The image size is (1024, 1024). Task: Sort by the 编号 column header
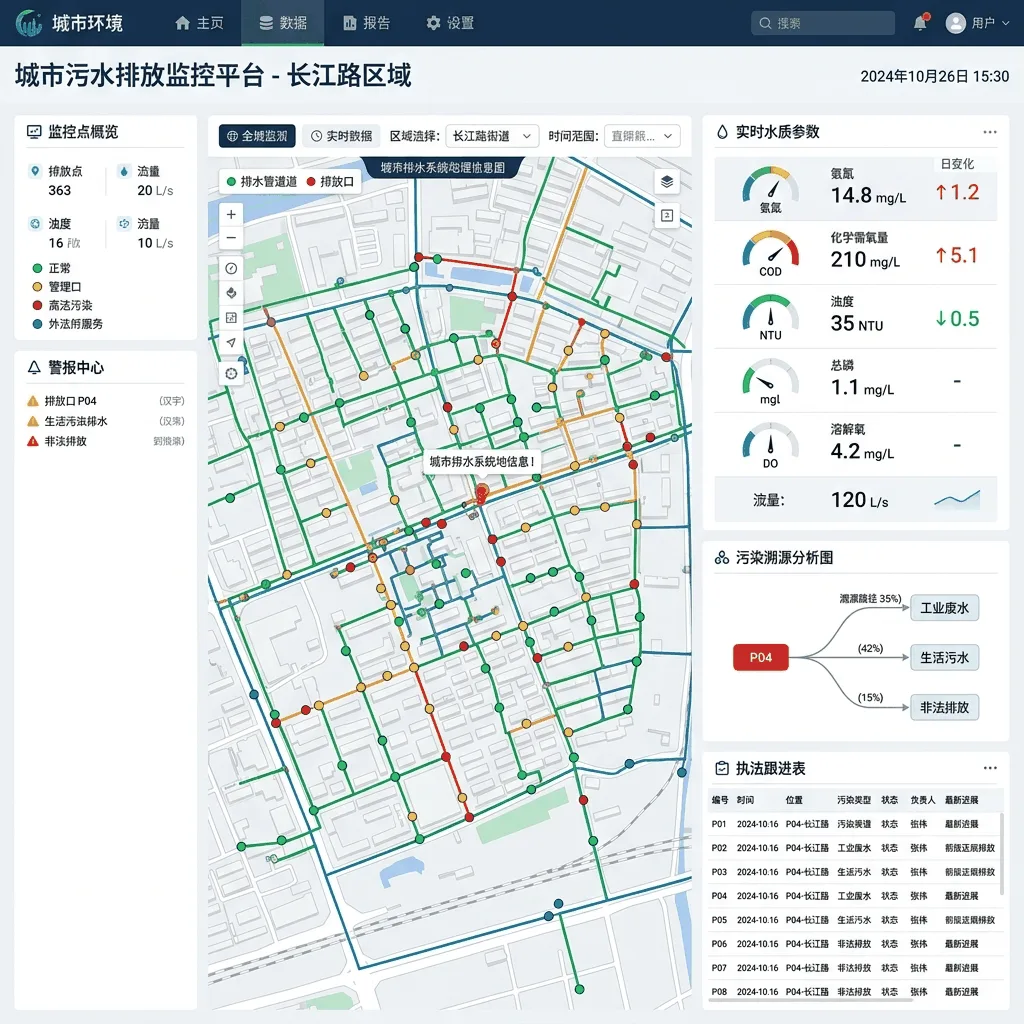pyautogui.click(x=720, y=800)
